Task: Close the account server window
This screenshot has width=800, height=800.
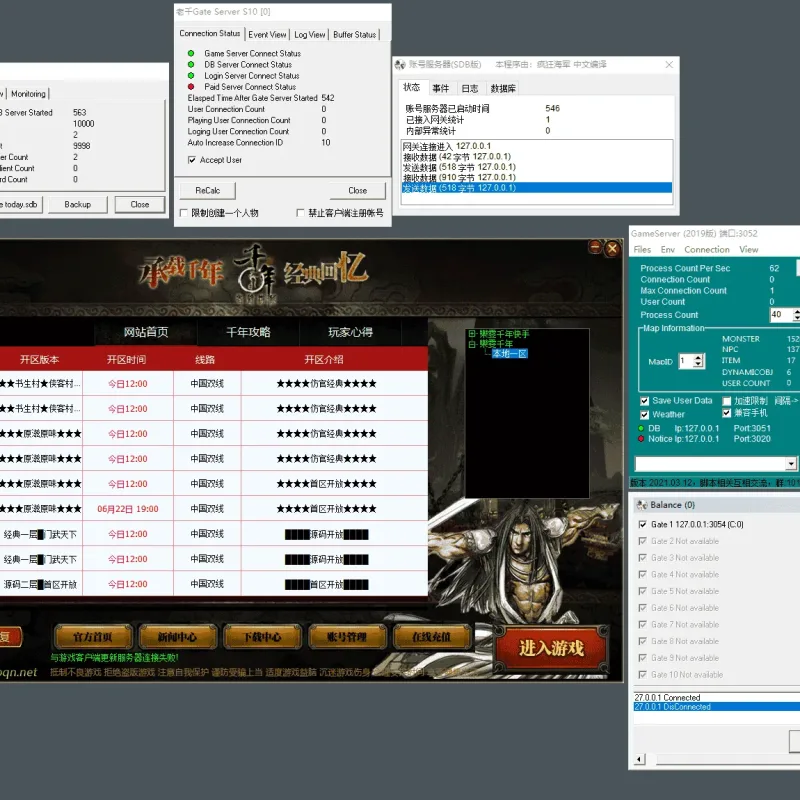Action: click(x=669, y=64)
